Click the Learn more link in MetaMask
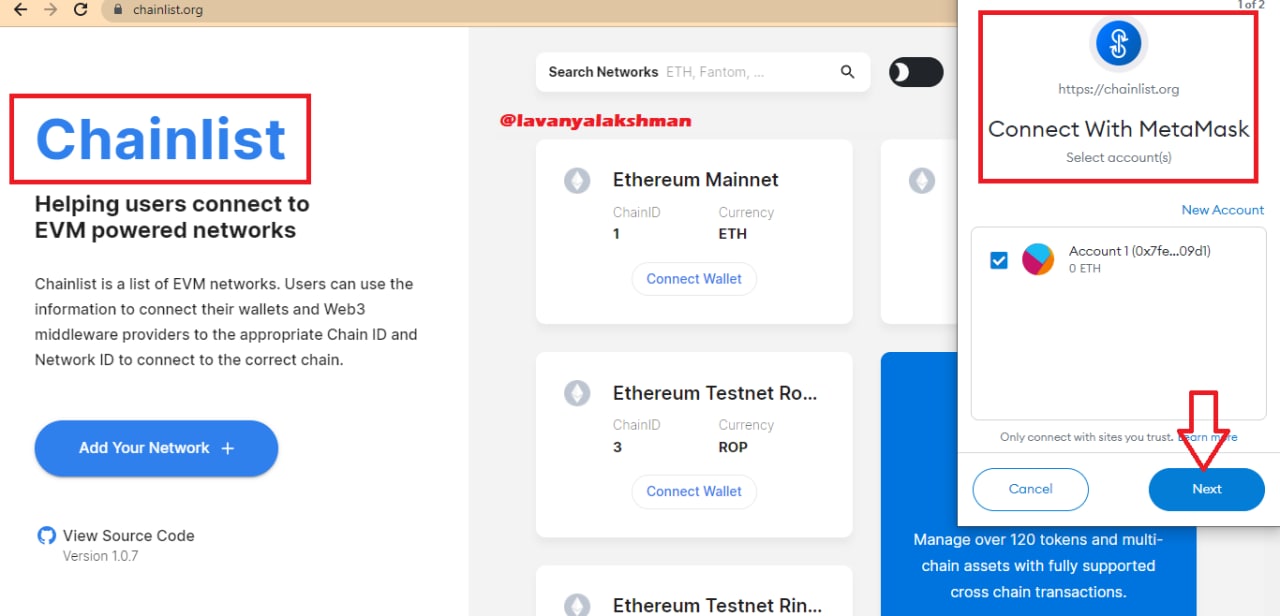 click(x=1207, y=437)
